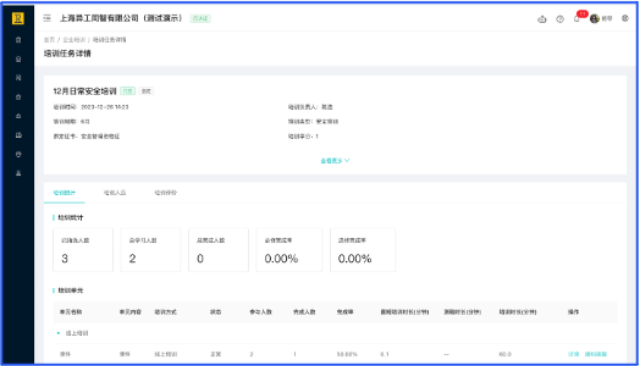This screenshot has height=366, width=640.
Task: Go to the first breadcrumb home link
Action: pos(49,40)
